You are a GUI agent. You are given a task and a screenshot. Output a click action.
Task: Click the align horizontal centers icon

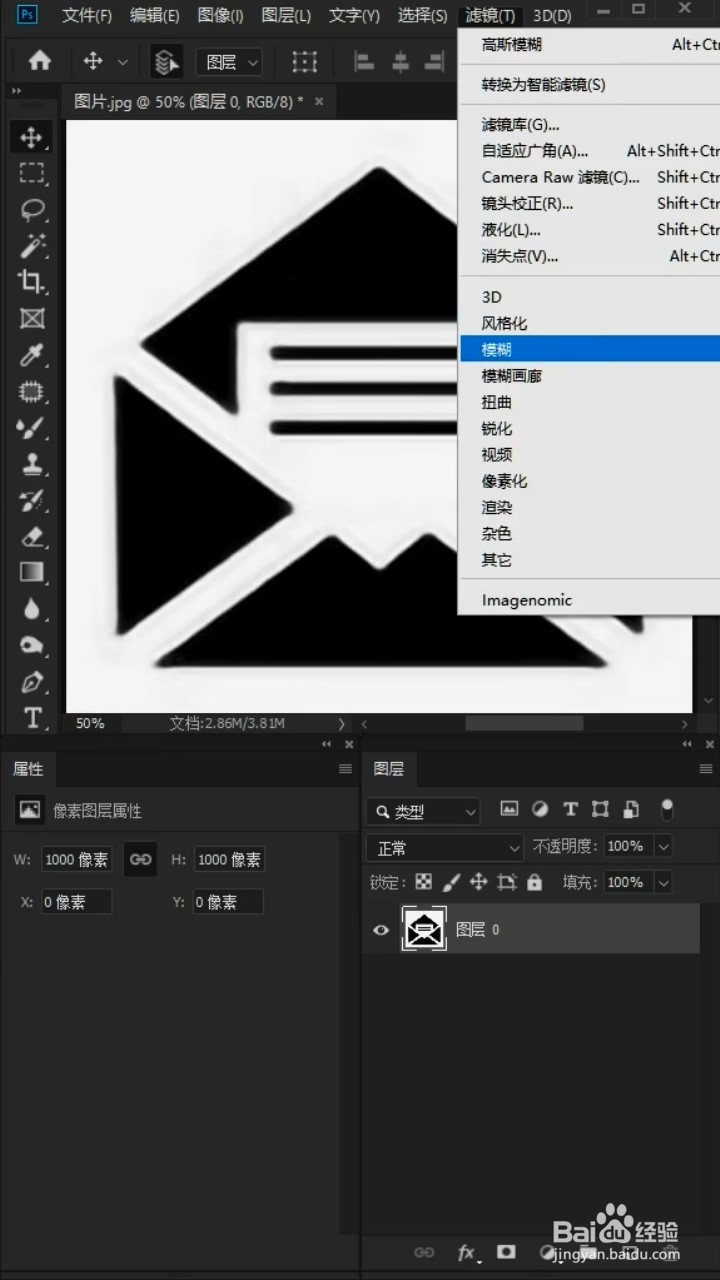point(400,62)
